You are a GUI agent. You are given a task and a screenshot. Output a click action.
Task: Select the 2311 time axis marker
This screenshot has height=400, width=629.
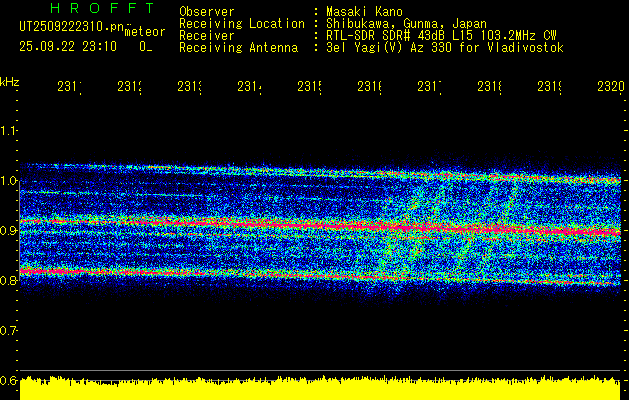click(x=69, y=87)
